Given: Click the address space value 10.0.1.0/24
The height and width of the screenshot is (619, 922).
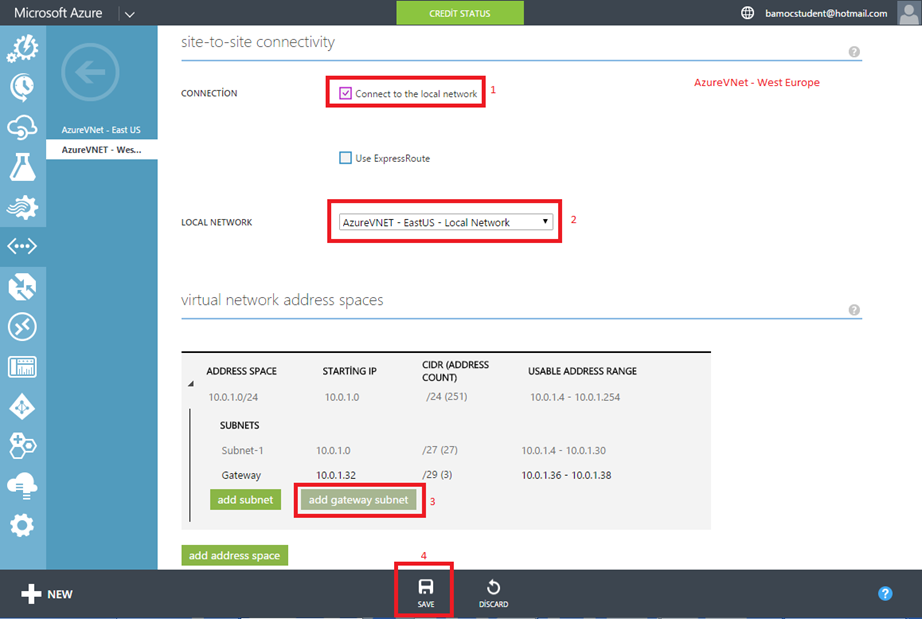Looking at the screenshot, I should pos(233,397).
